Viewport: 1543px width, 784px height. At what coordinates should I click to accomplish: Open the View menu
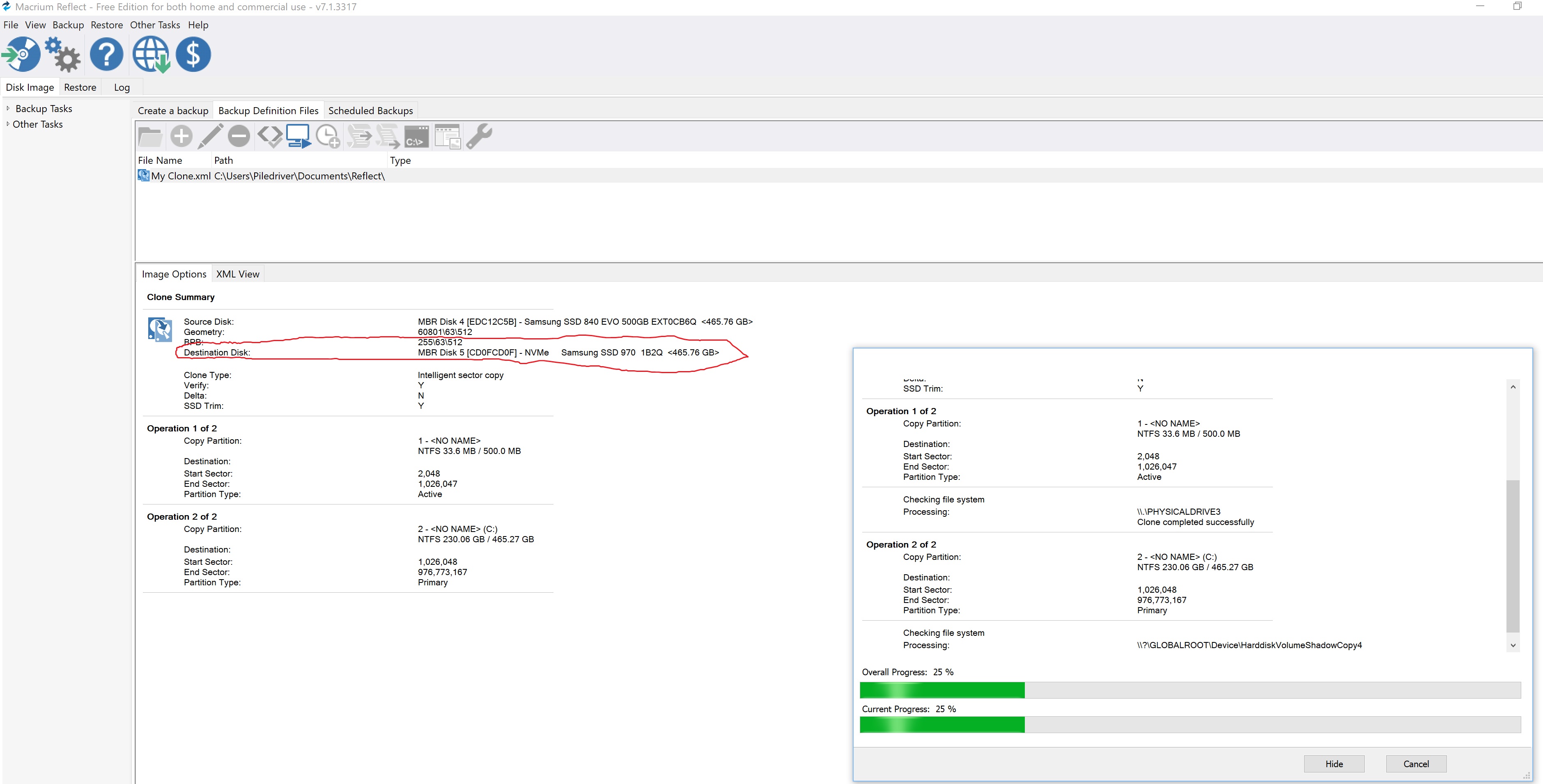point(35,25)
